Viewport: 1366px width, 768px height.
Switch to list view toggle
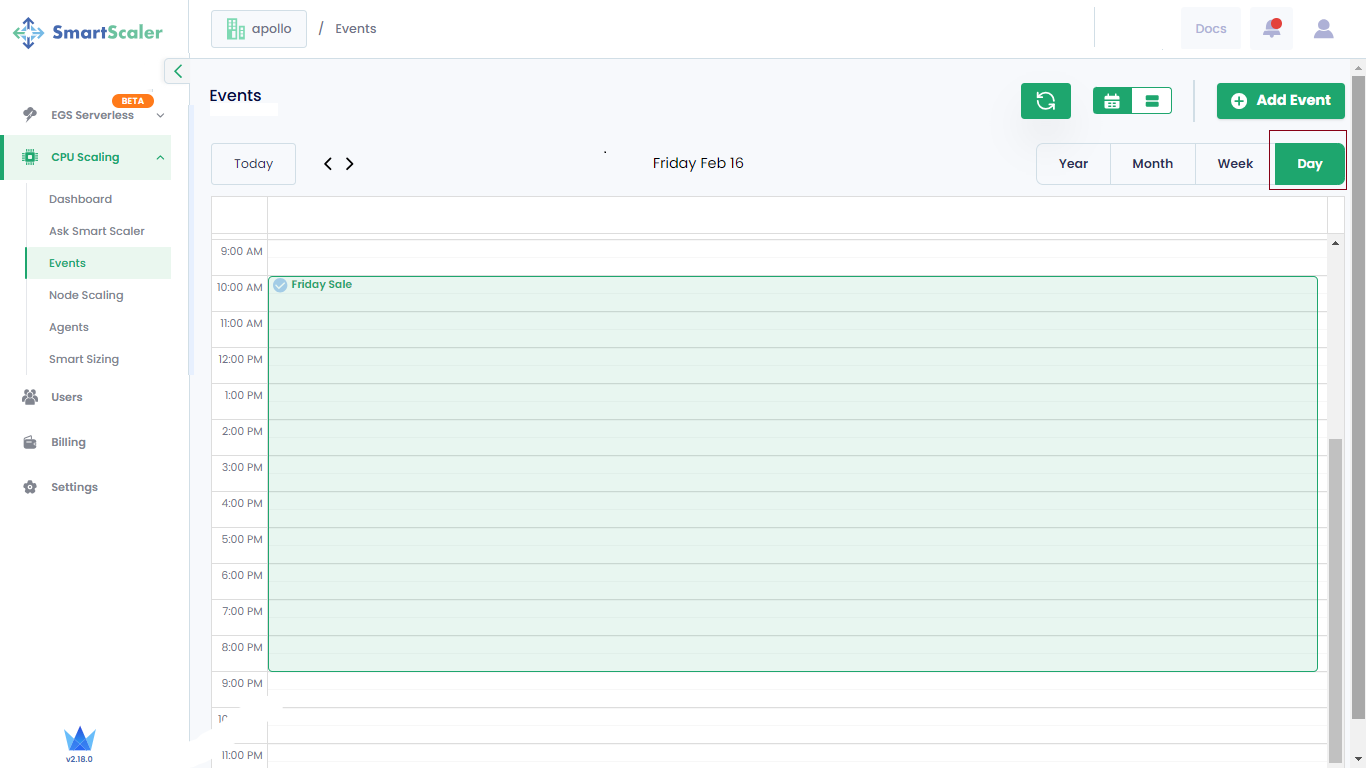pos(1151,101)
